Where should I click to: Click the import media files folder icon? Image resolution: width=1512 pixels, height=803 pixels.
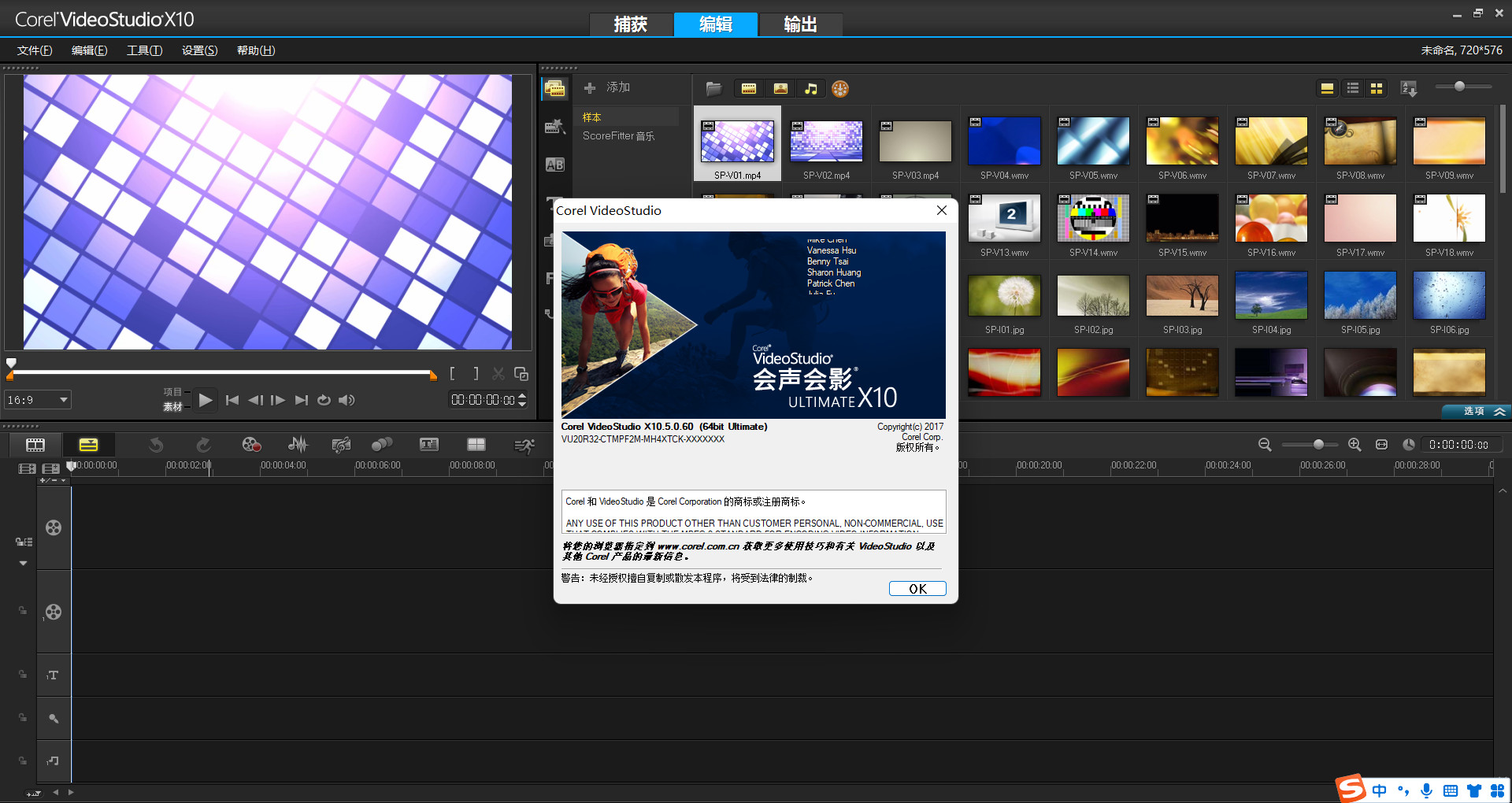tap(713, 88)
